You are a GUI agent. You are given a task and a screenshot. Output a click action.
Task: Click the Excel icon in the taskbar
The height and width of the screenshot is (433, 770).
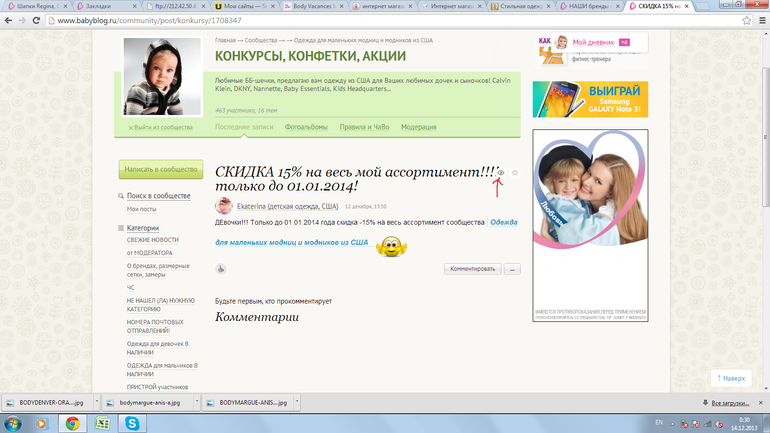pos(102,423)
